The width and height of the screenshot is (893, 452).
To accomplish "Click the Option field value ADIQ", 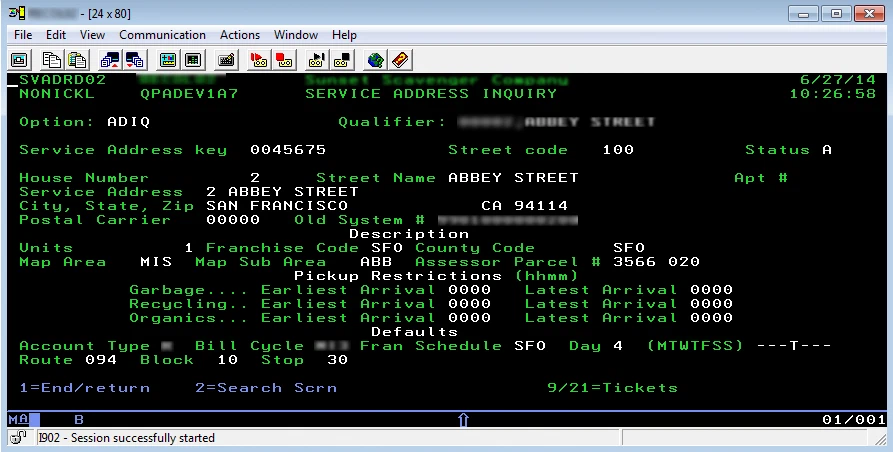I will (x=129, y=122).
